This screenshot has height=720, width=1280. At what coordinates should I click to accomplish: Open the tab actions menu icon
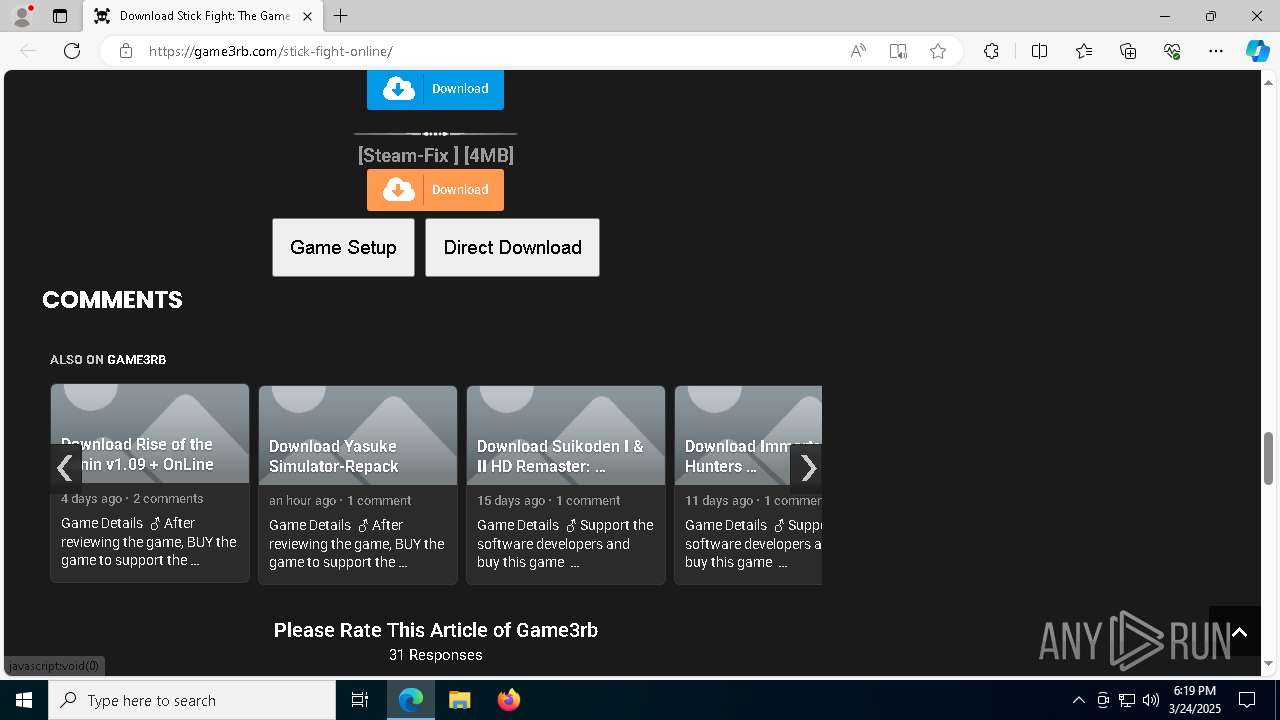point(60,16)
